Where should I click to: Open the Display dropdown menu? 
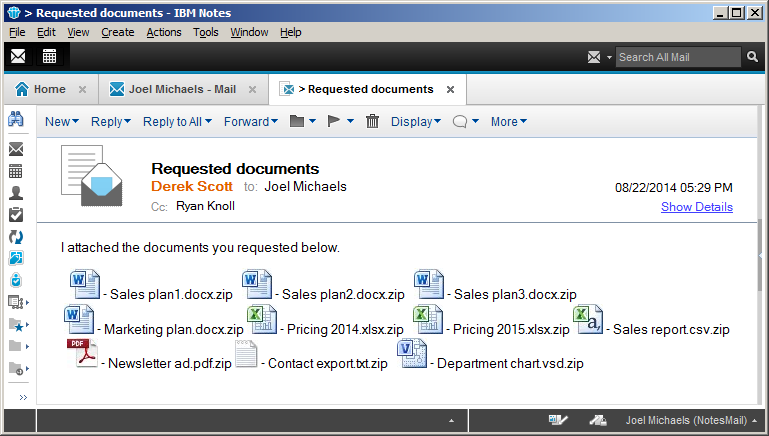point(416,122)
